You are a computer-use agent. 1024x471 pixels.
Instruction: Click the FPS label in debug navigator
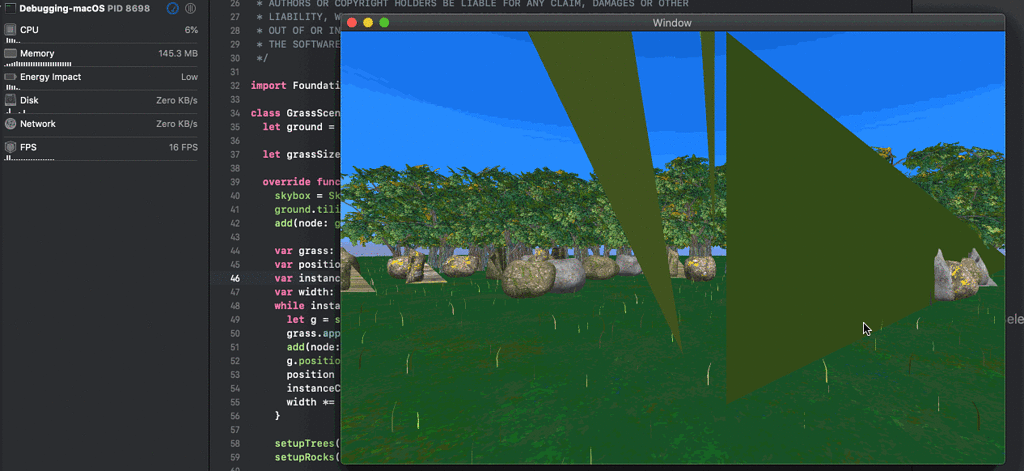(x=28, y=148)
